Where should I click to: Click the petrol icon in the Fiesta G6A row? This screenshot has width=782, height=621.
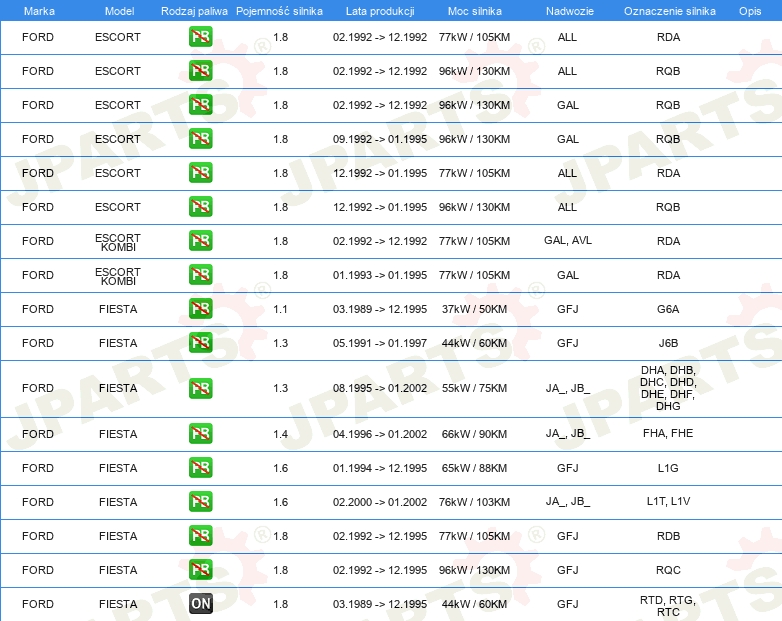(x=200, y=309)
